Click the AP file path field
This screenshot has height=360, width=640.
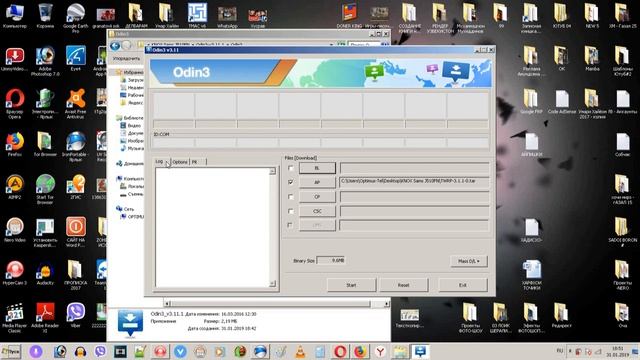coord(414,182)
